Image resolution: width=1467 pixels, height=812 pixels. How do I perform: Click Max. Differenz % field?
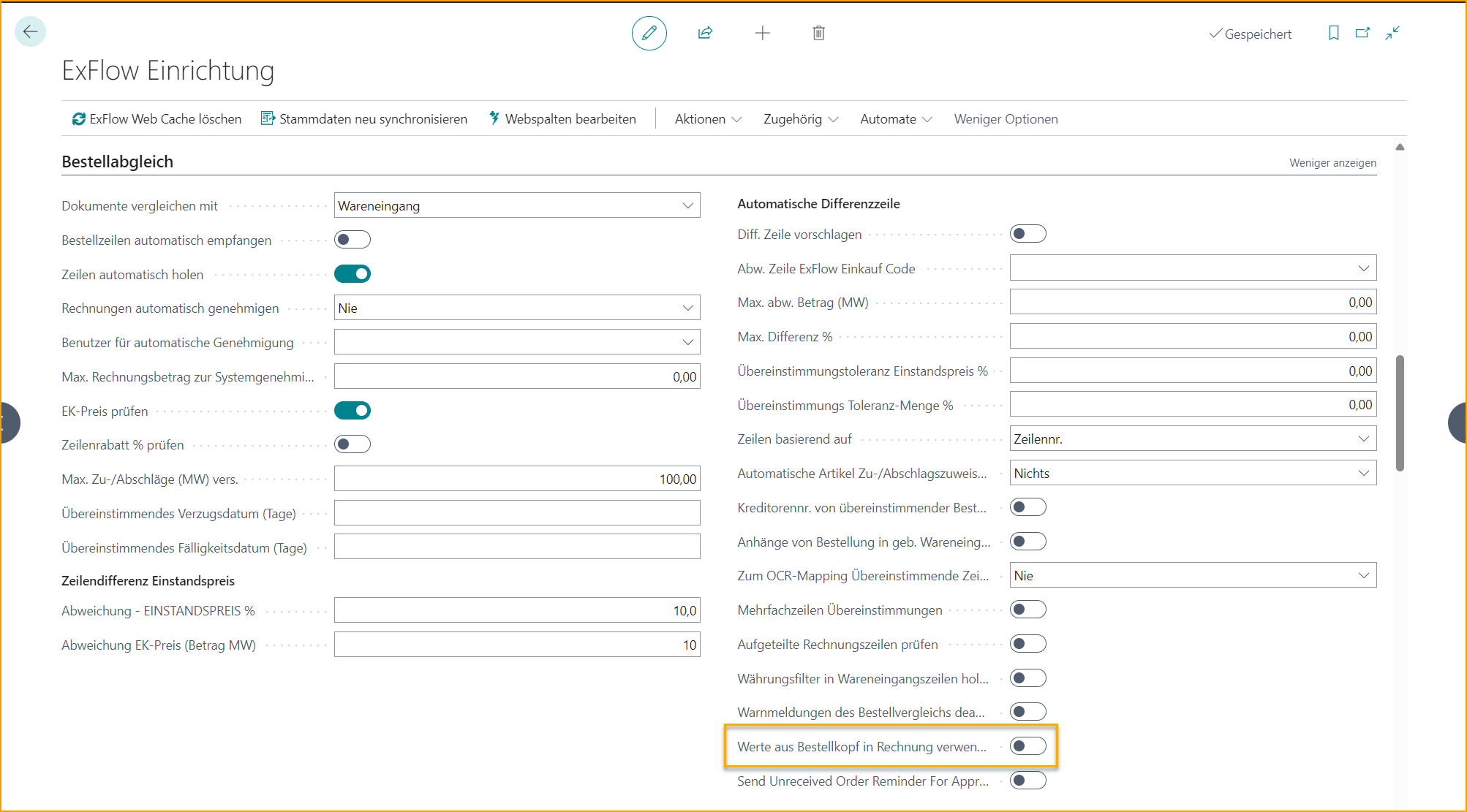pos(1193,336)
